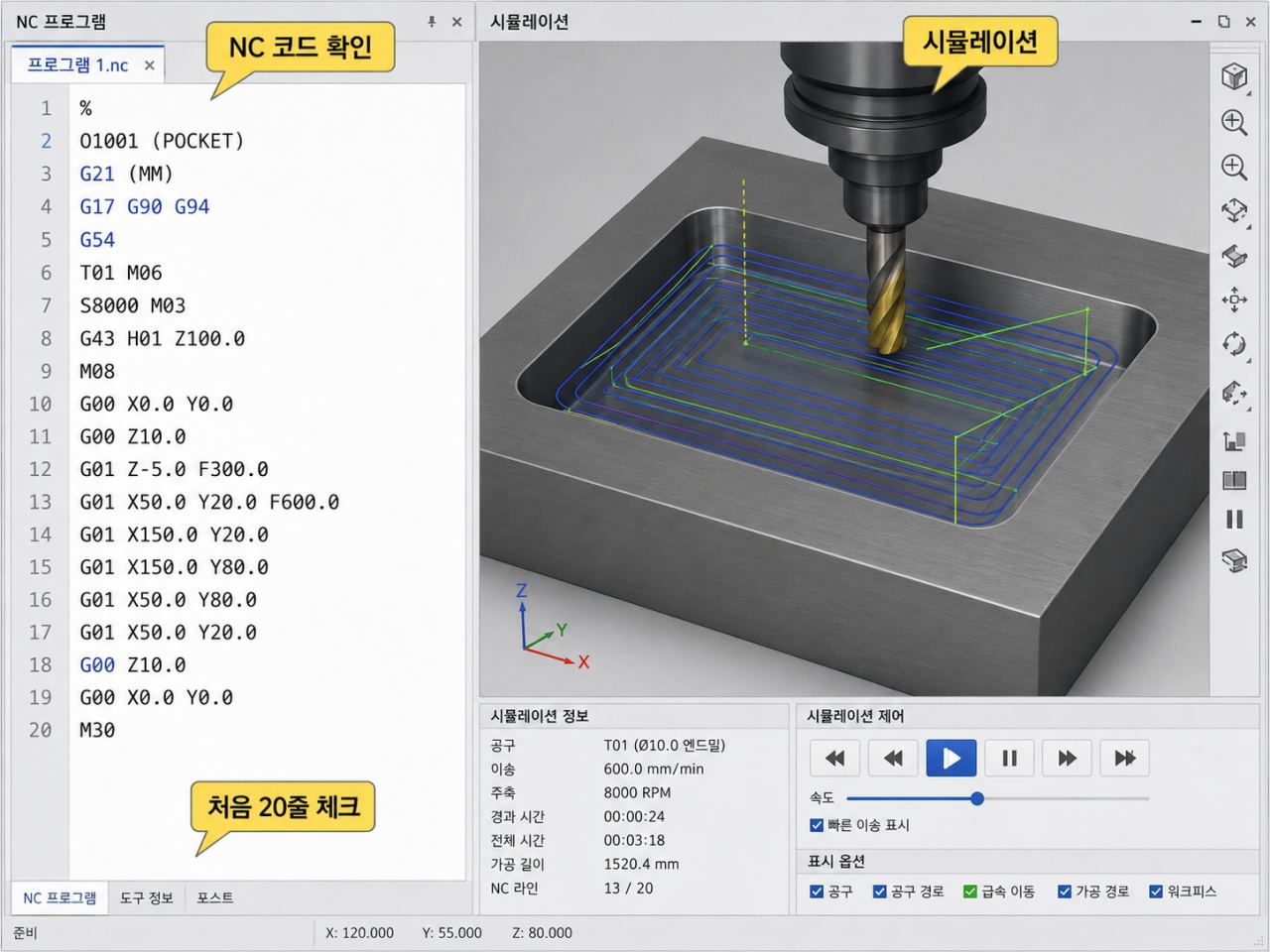The height and width of the screenshot is (952, 1270).
Task: Click the NC line counter 13 / 20
Action: click(628, 888)
